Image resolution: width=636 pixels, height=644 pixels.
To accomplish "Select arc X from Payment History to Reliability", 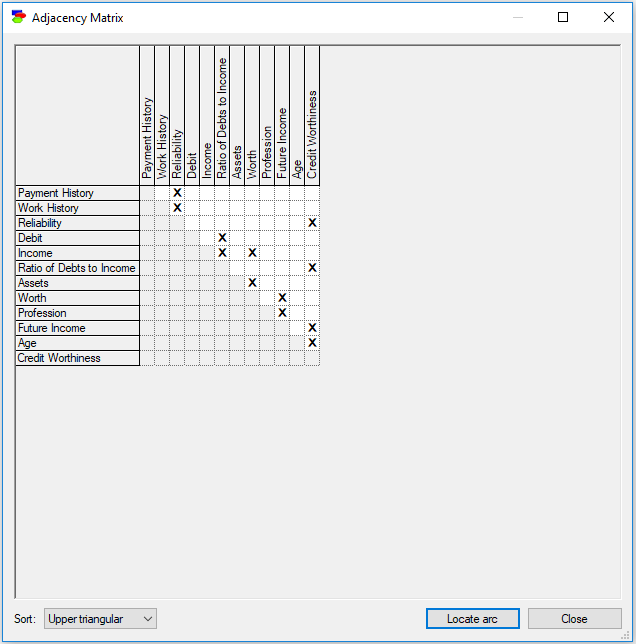I will coord(177,193).
